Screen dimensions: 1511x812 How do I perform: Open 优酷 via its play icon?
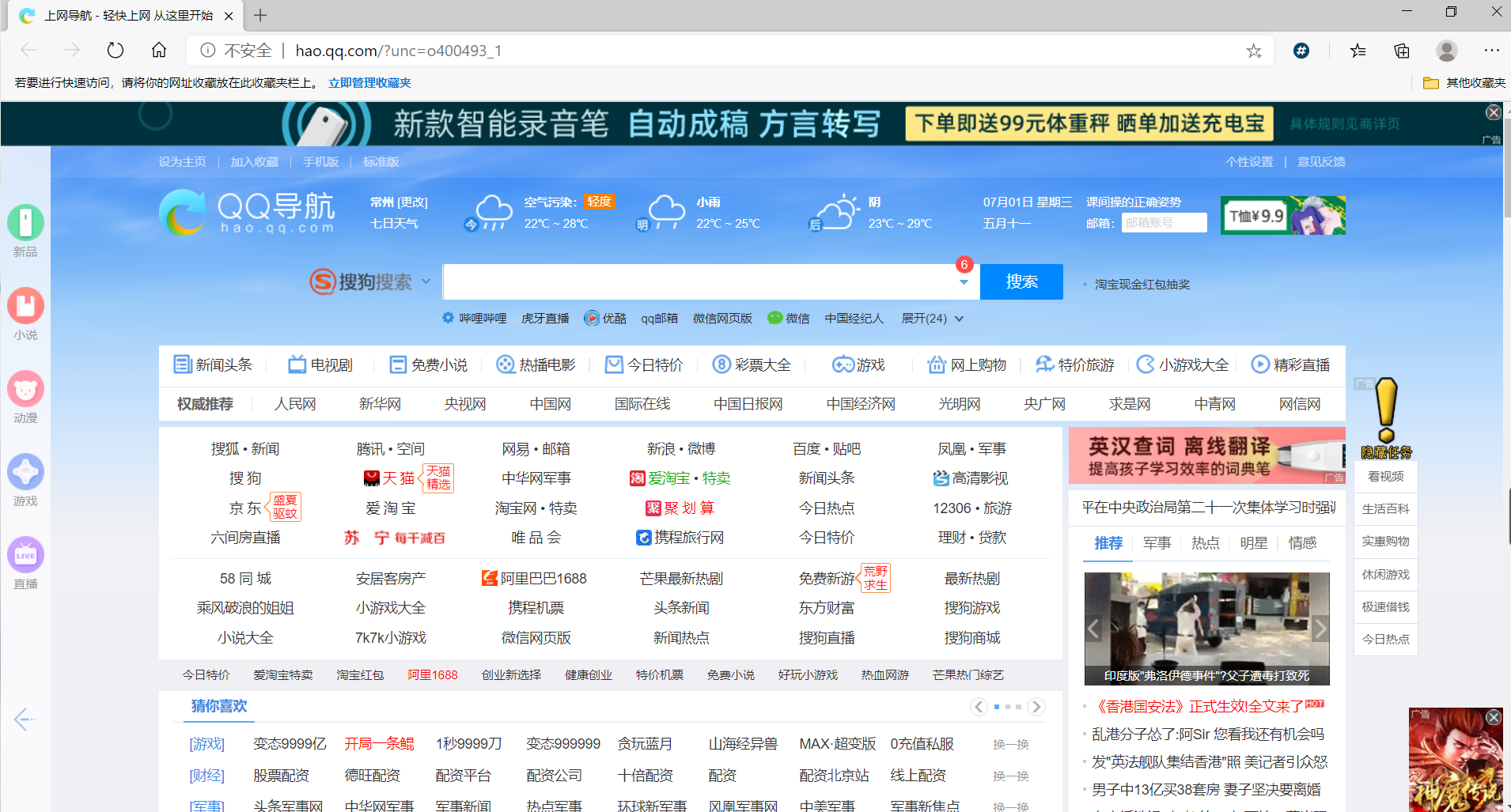point(593,318)
